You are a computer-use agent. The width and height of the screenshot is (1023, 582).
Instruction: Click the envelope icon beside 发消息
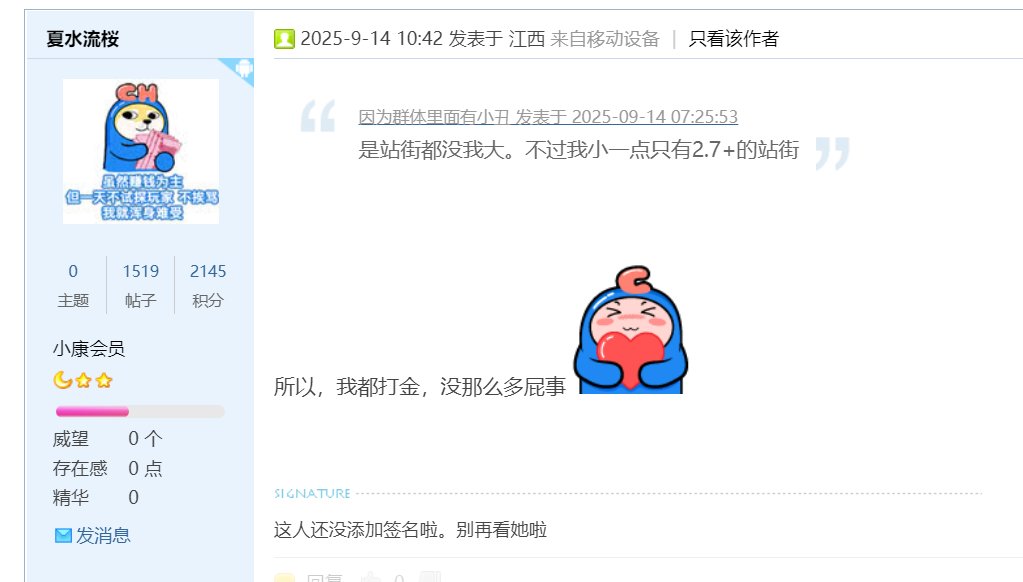click(x=63, y=536)
